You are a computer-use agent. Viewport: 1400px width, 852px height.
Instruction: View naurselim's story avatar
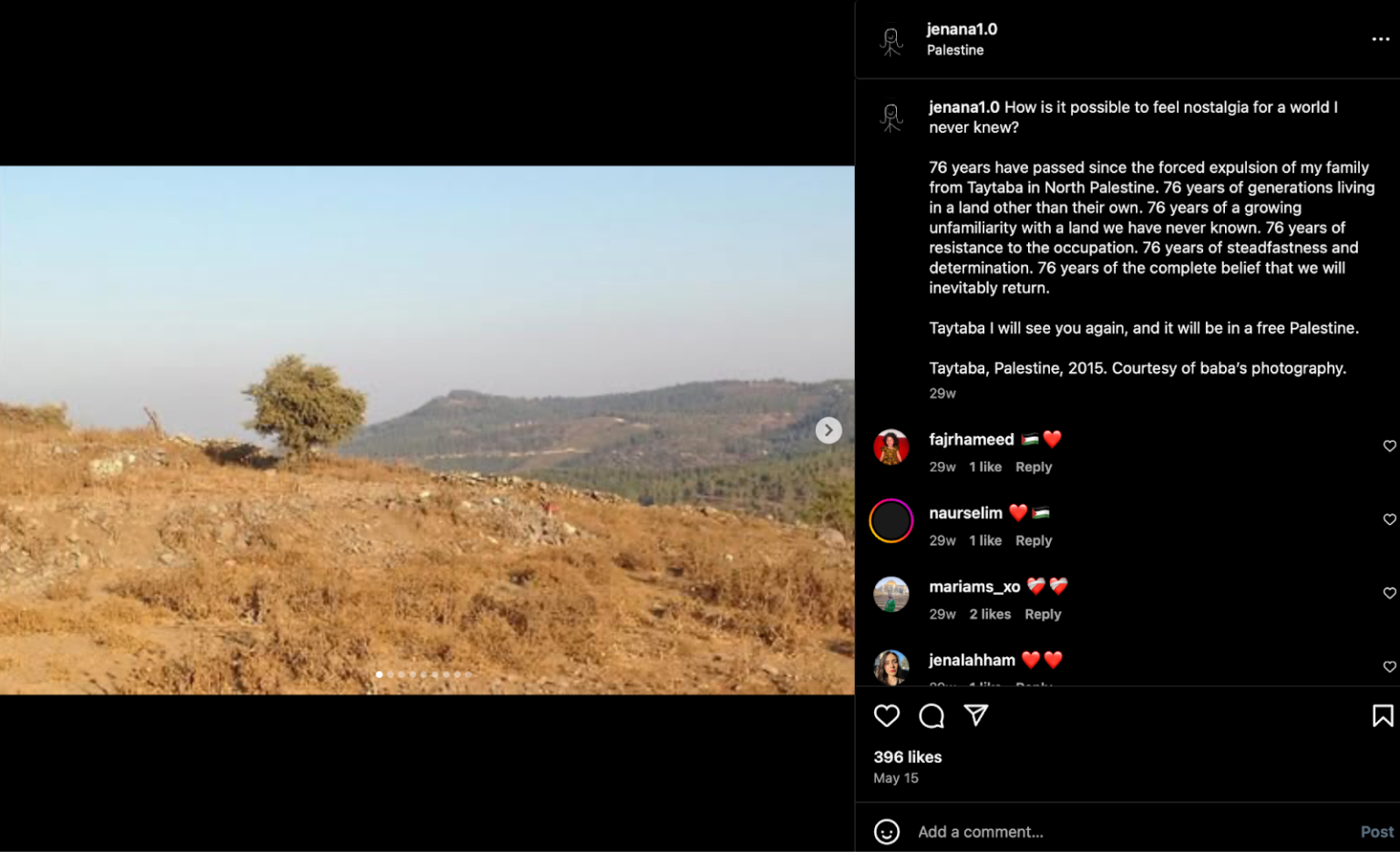pos(891,521)
